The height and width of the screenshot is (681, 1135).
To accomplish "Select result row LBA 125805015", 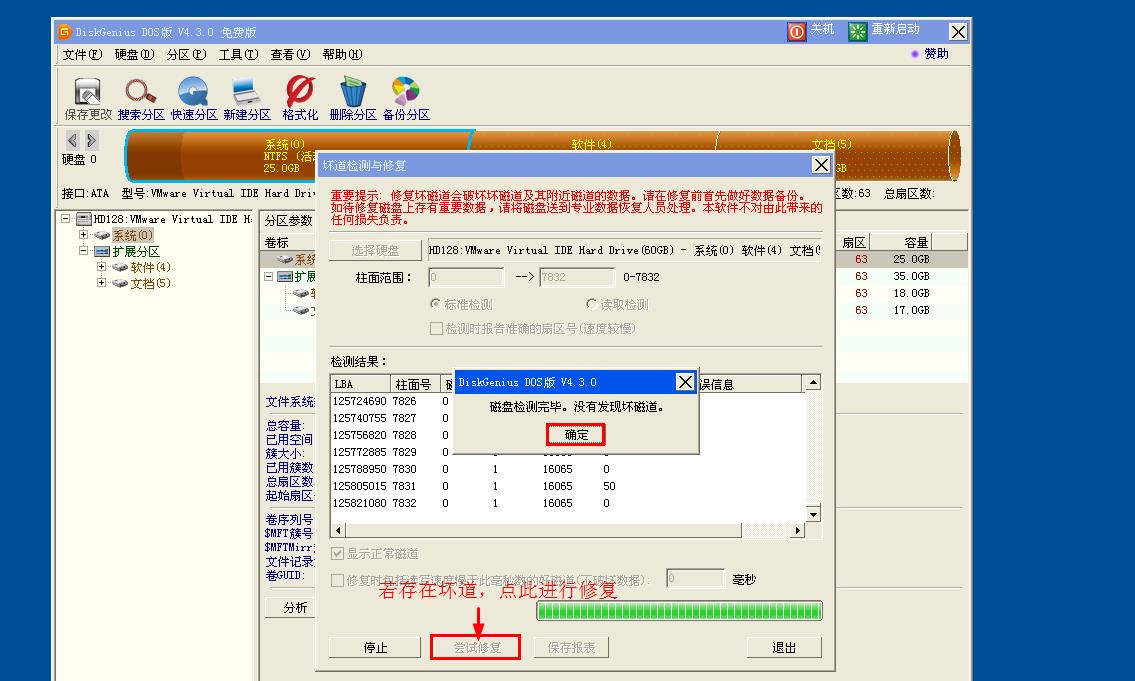I will click(x=568, y=486).
